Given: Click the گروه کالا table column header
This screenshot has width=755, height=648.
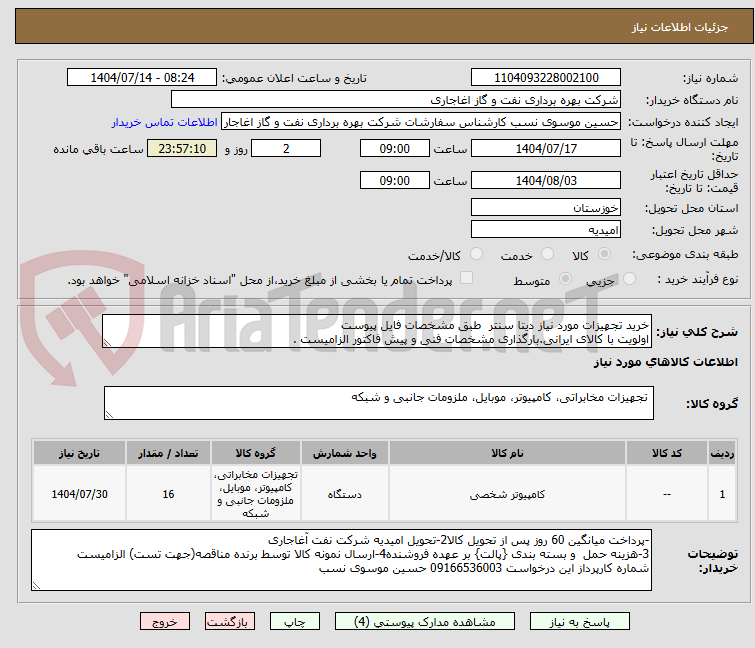Looking at the screenshot, I should [x=256, y=453].
